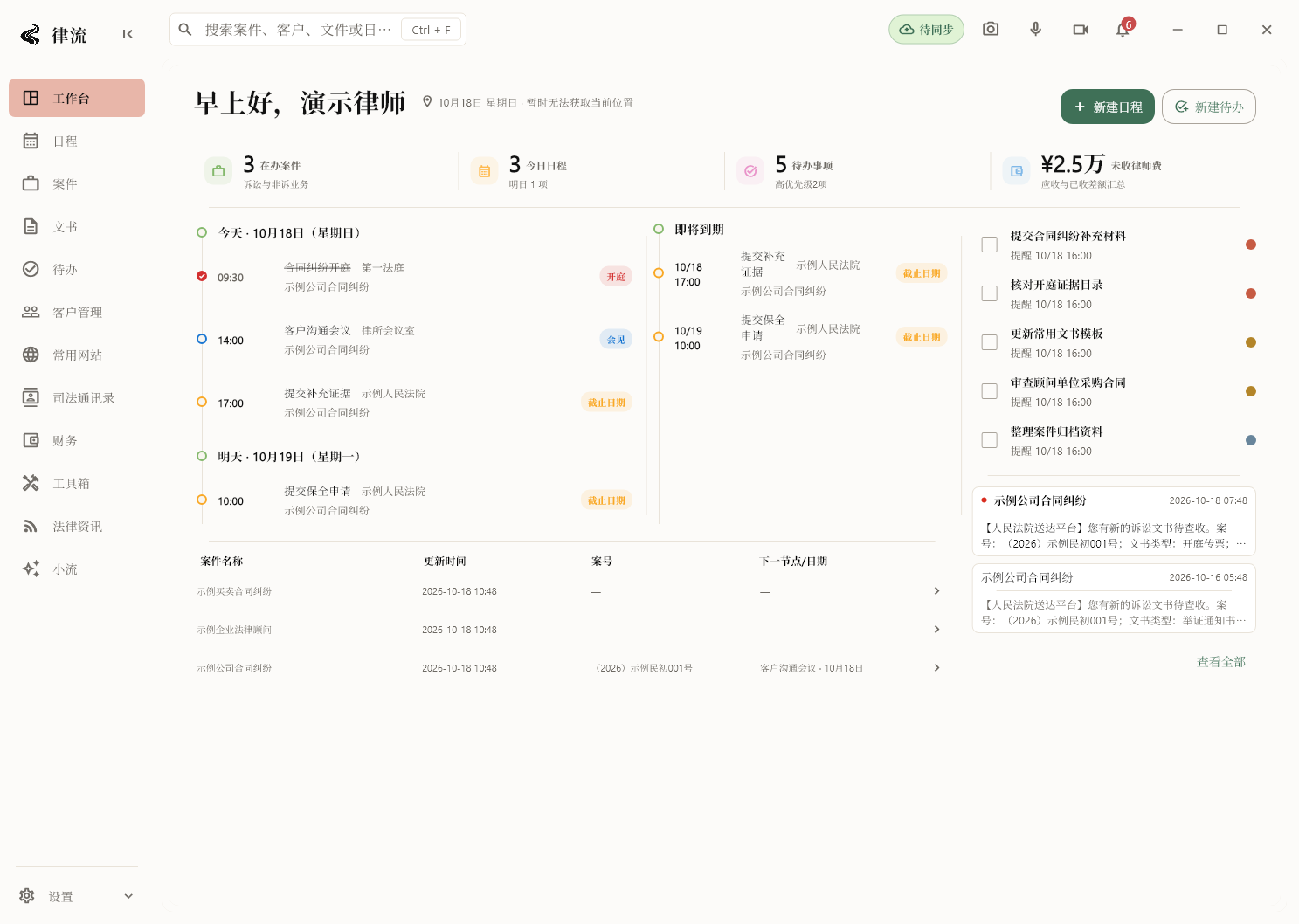Click the 待办事项 checkmark icon

(x=750, y=171)
